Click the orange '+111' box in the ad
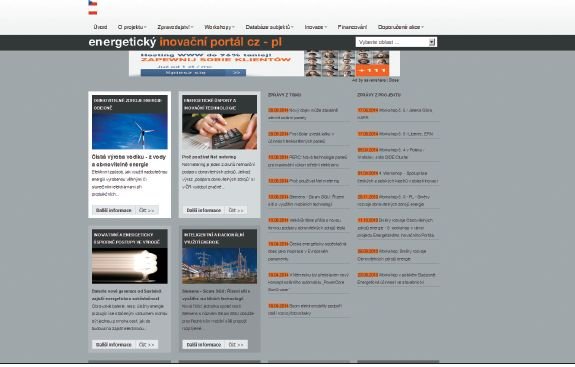575x367 pixels. pyautogui.click(x=372, y=70)
